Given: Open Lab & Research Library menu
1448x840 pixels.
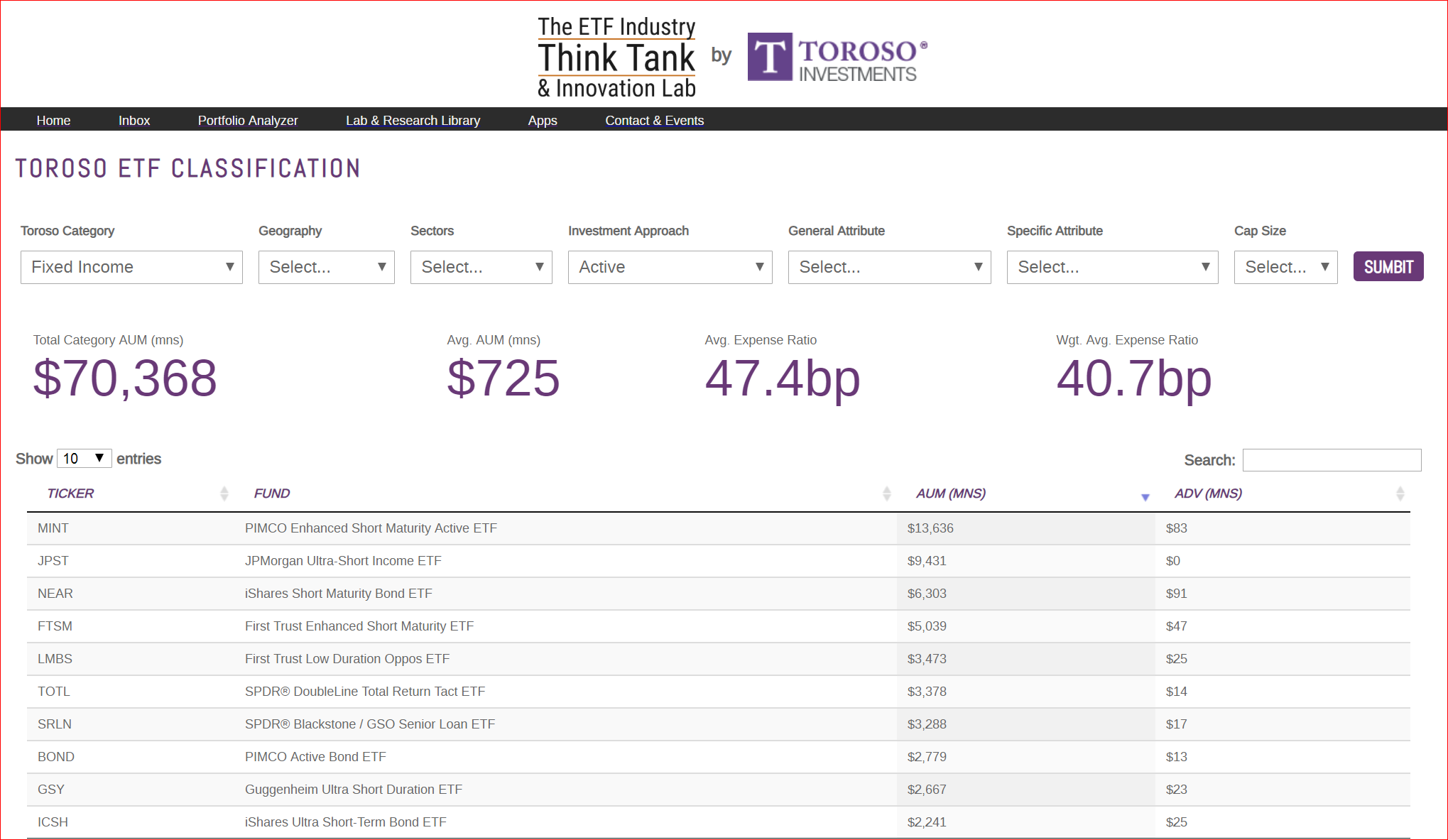Looking at the screenshot, I should click(413, 120).
